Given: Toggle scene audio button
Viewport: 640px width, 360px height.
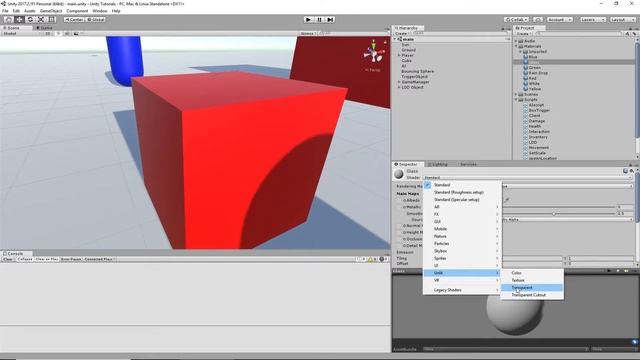Looking at the screenshot, I should coord(67,33).
